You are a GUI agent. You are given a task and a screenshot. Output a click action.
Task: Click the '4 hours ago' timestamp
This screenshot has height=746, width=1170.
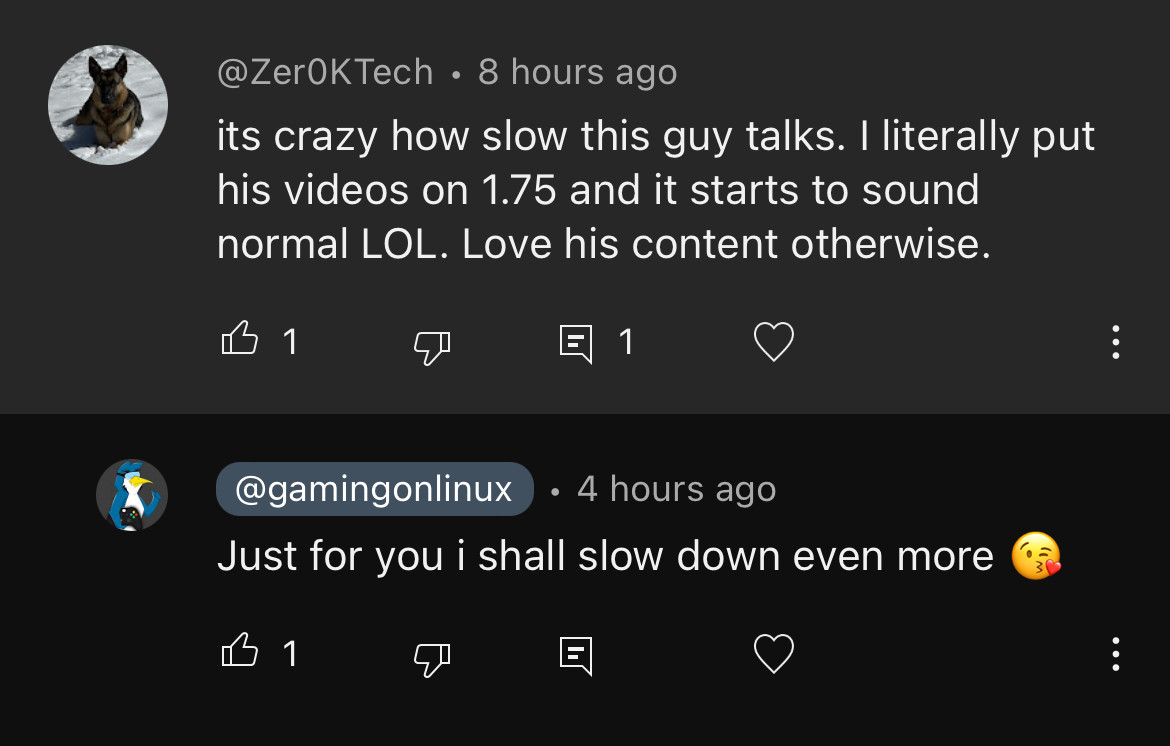[676, 489]
